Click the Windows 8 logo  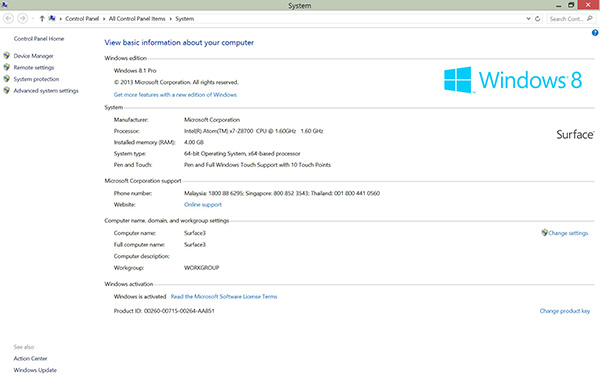(513, 80)
